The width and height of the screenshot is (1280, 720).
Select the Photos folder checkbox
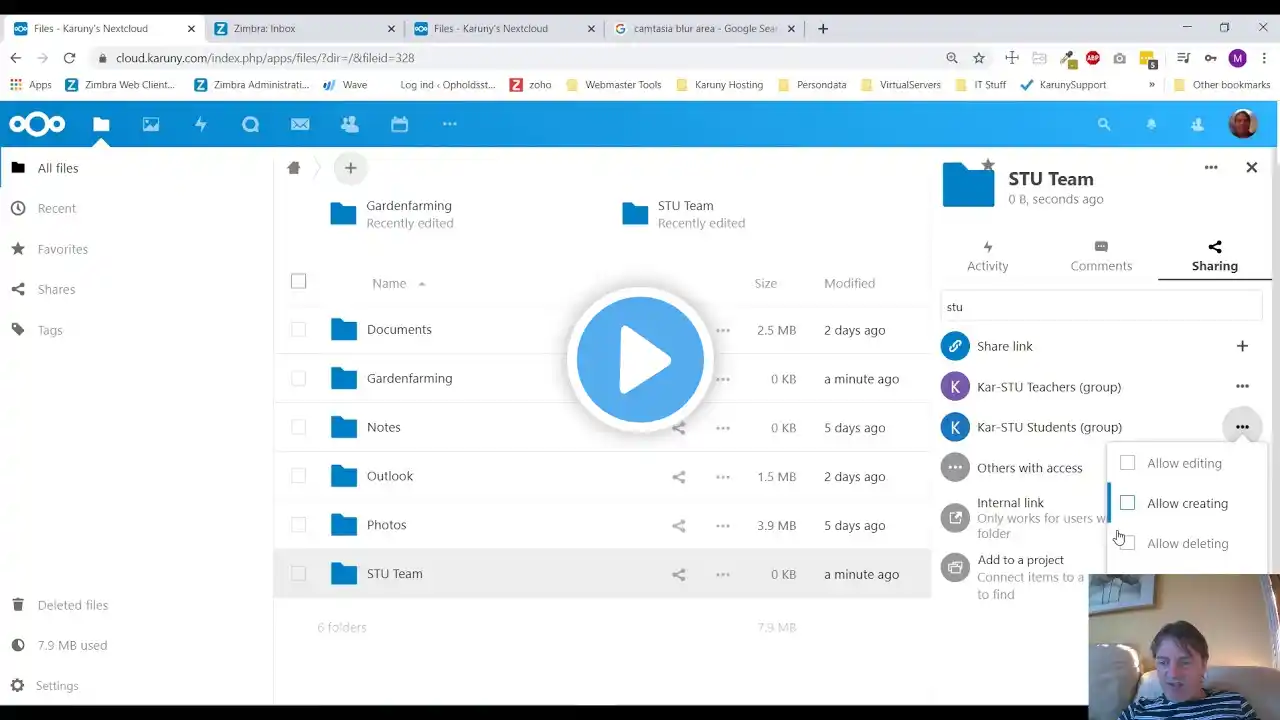click(298, 525)
